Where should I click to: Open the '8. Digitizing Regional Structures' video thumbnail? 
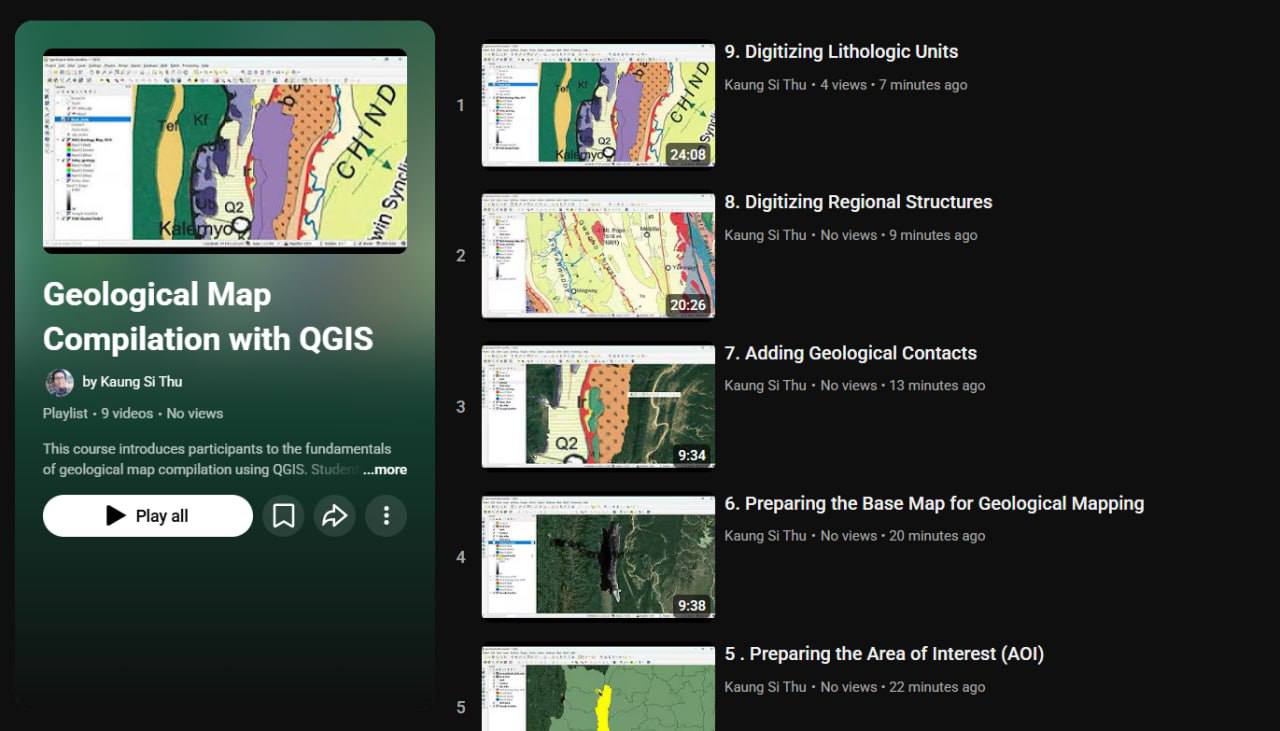[x=598, y=256]
